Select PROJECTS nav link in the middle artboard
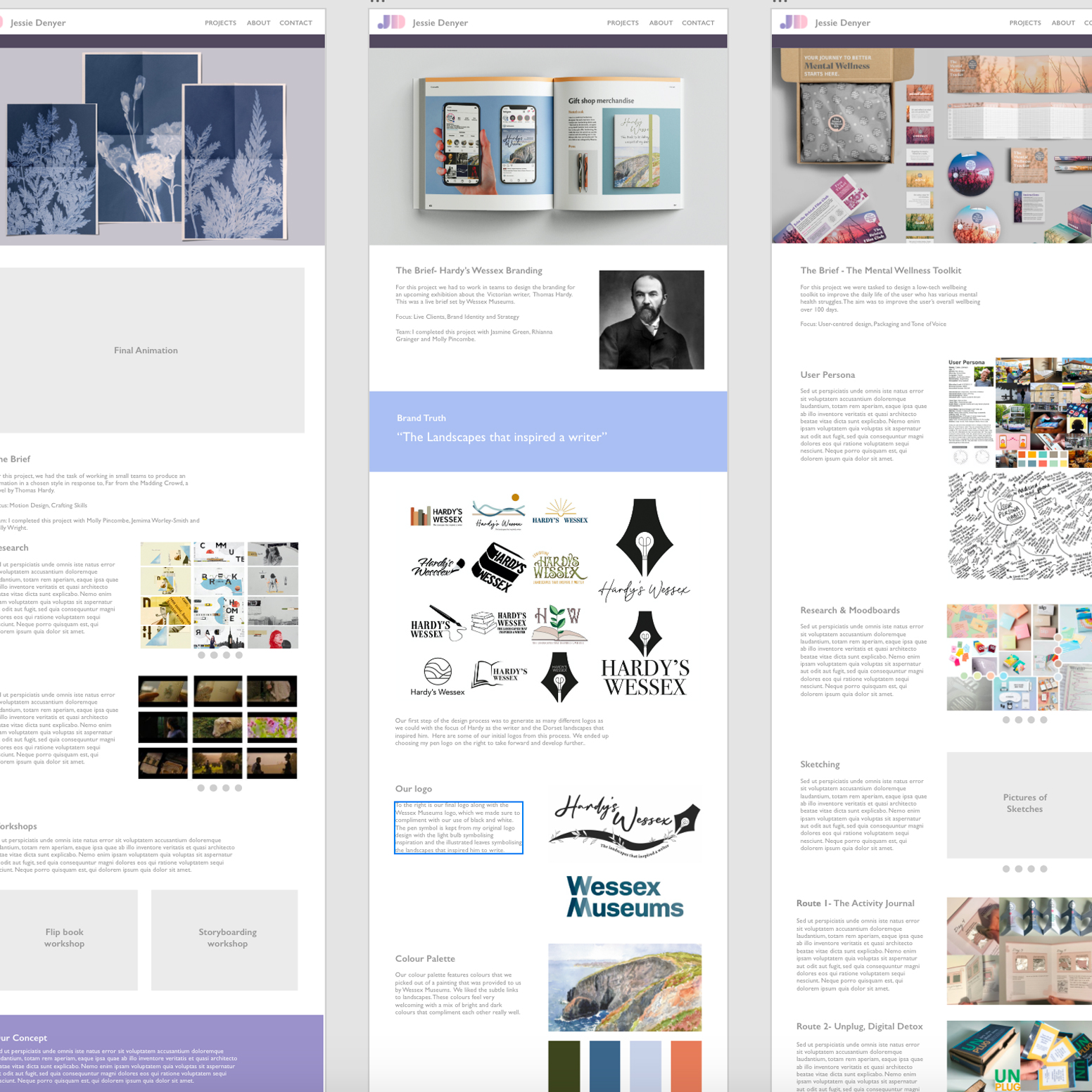 pyautogui.click(x=623, y=23)
